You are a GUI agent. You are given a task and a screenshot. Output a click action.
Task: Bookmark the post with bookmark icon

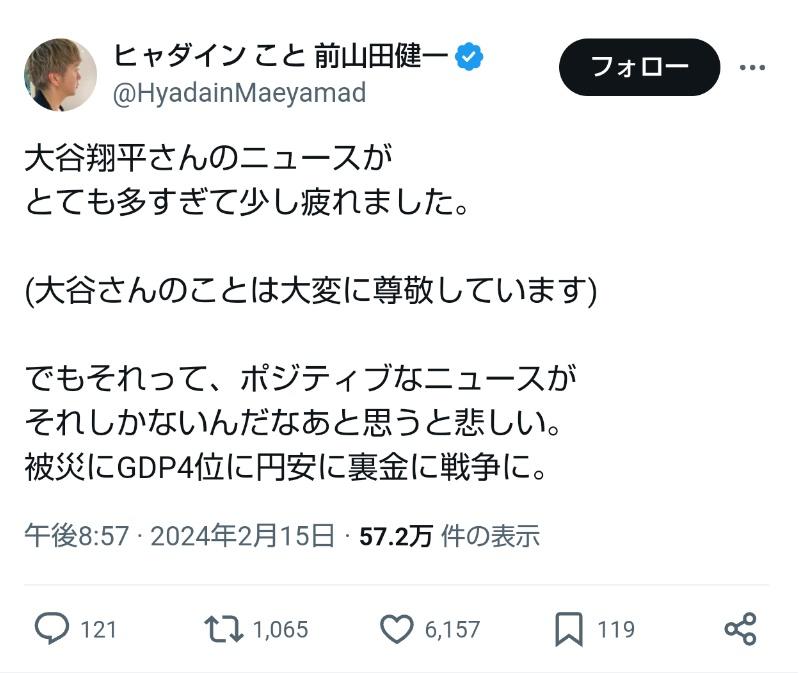(569, 629)
